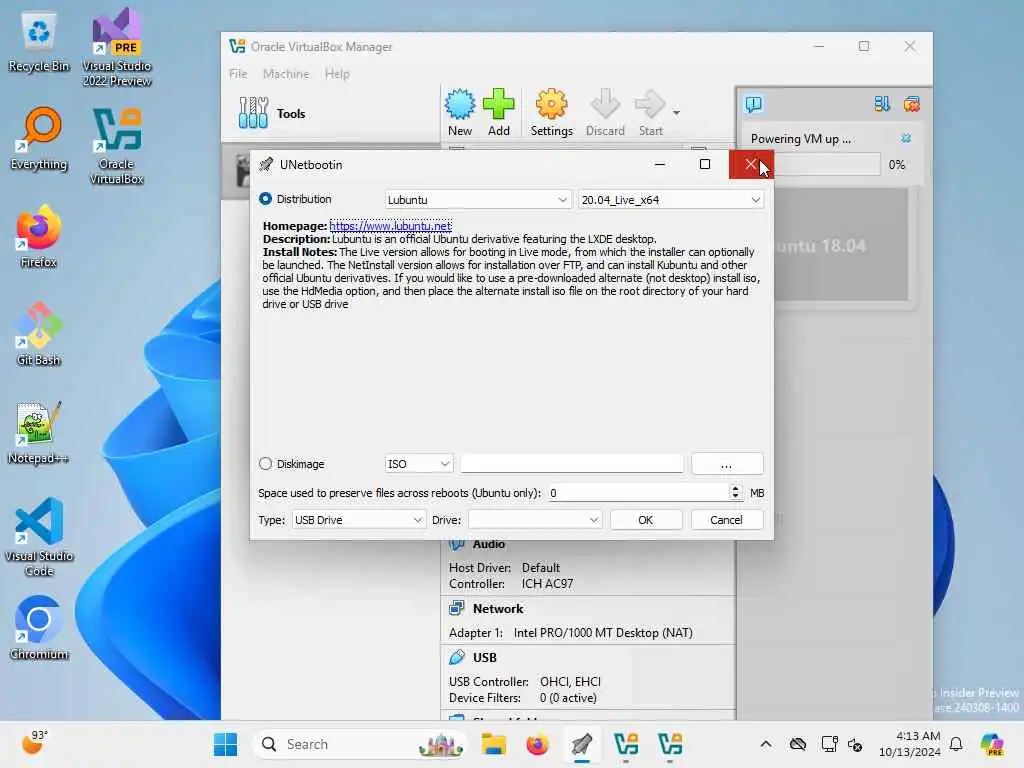The height and width of the screenshot is (768, 1024).
Task: Open the notifications bell in taskbar
Action: (x=956, y=744)
